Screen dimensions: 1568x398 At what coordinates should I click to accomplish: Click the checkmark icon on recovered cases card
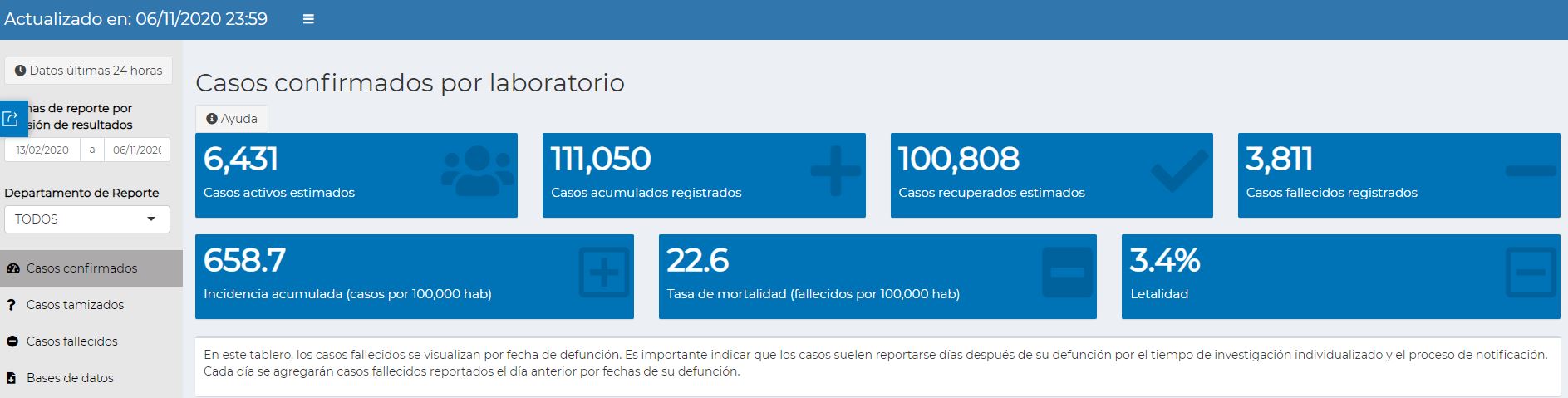pos(1179,171)
